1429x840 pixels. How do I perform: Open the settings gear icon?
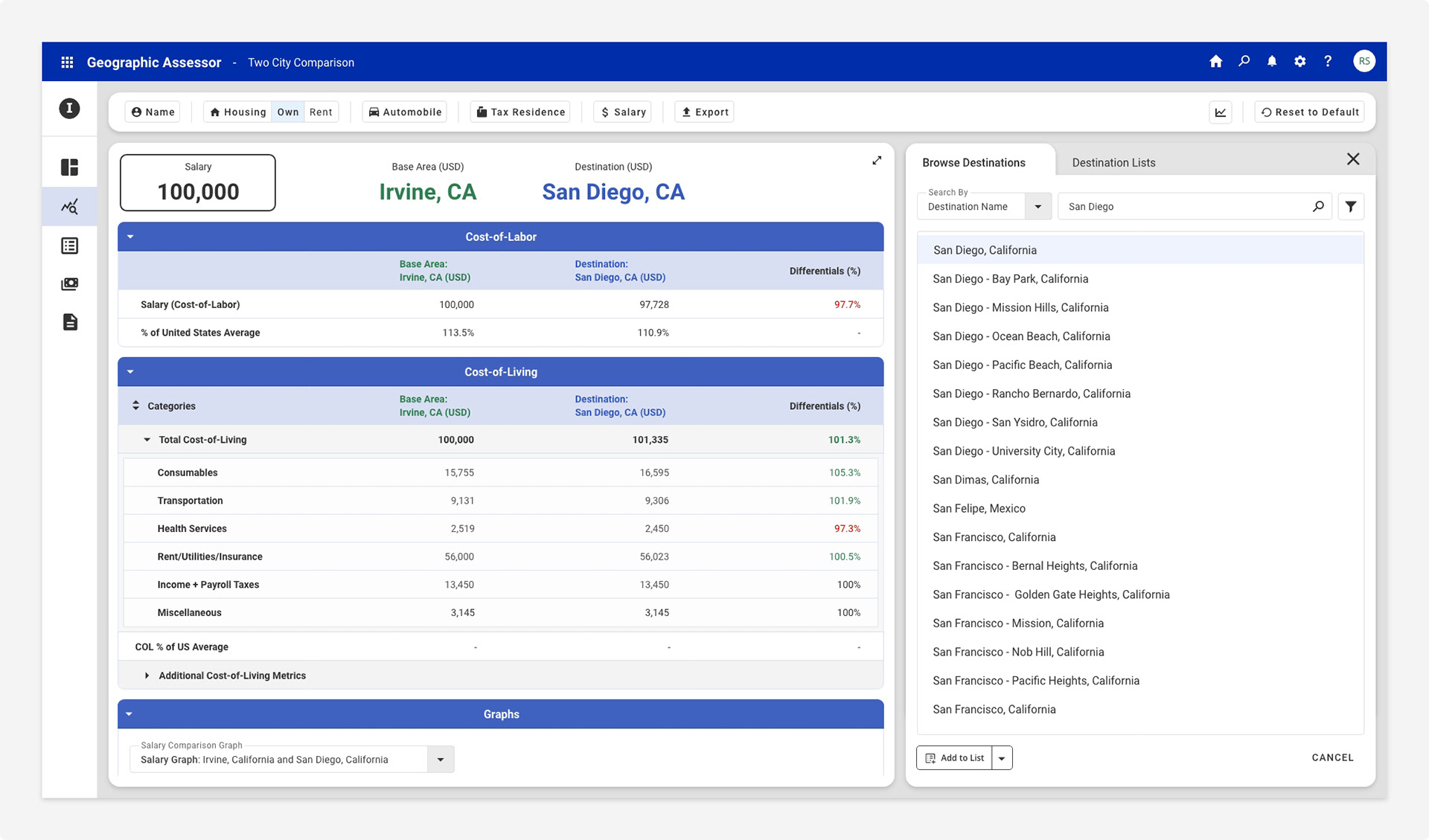(1299, 62)
